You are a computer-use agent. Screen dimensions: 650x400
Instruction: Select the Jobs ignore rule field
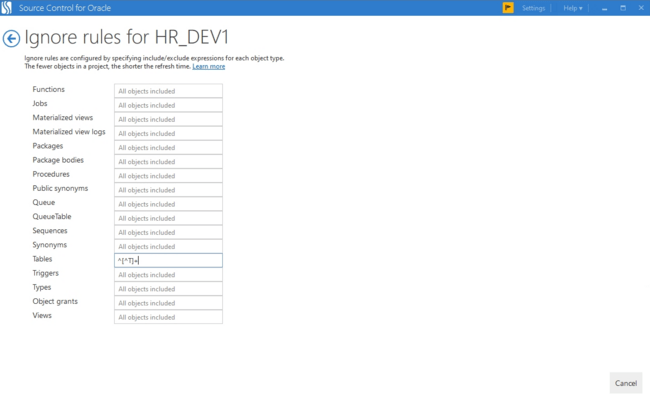pos(168,105)
